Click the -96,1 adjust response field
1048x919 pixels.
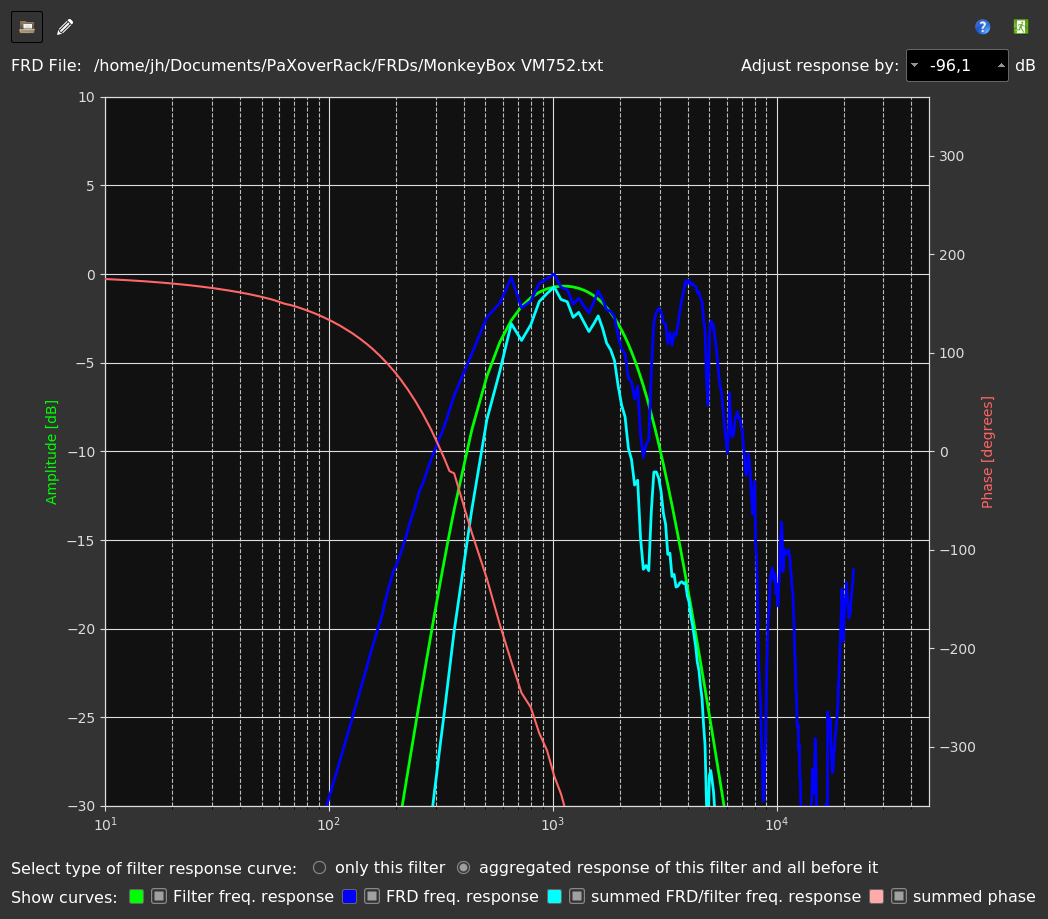(x=956, y=65)
